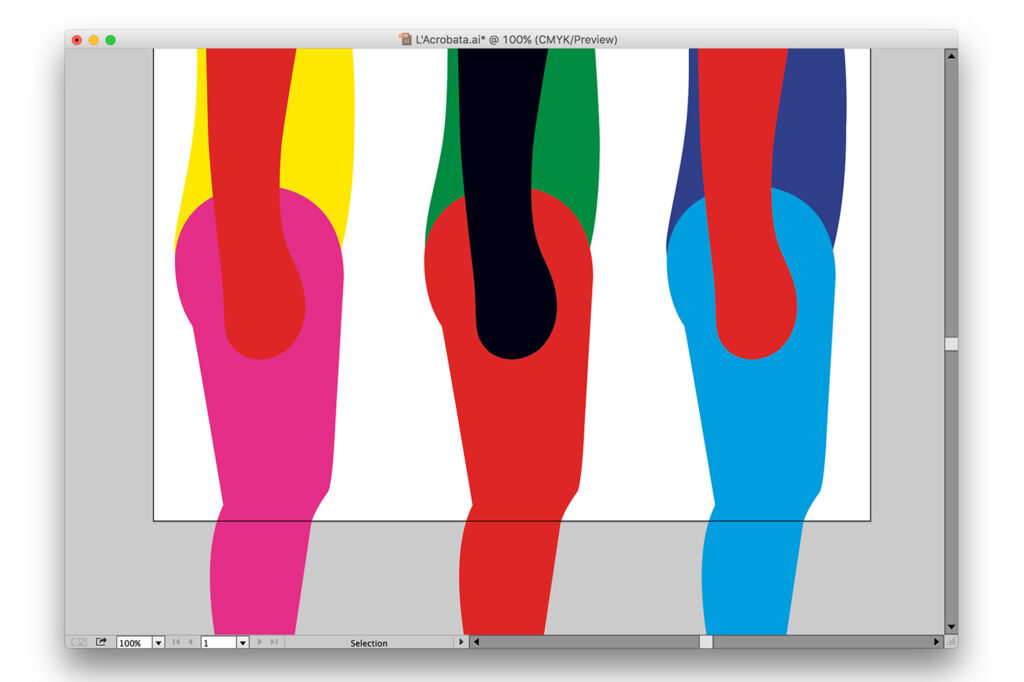The width and height of the screenshot is (1024, 682).
Task: Go to last artboard button
Action: point(274,642)
